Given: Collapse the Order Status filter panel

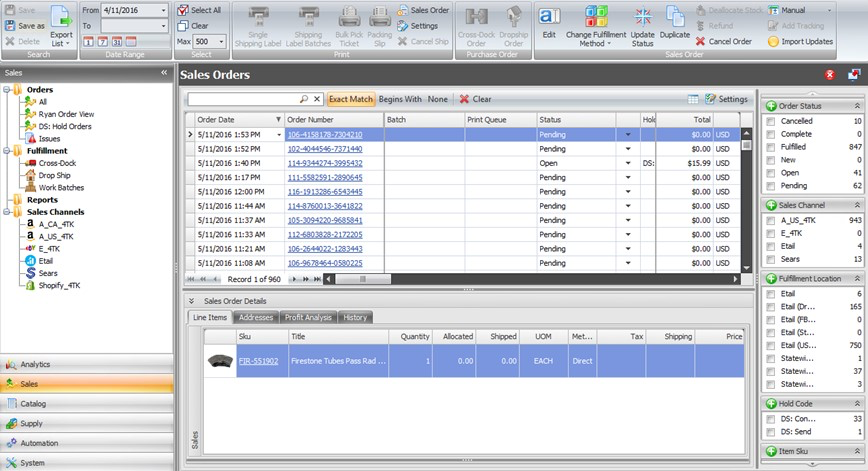Looking at the screenshot, I should coord(857,106).
